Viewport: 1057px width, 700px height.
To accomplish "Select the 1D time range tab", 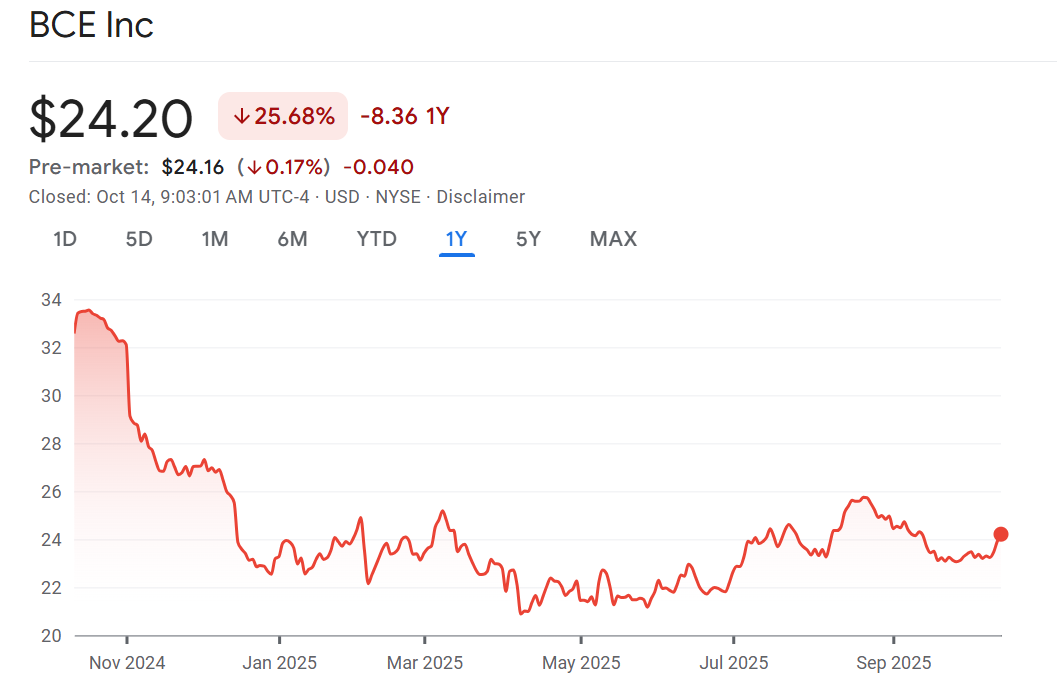I will 65,239.
